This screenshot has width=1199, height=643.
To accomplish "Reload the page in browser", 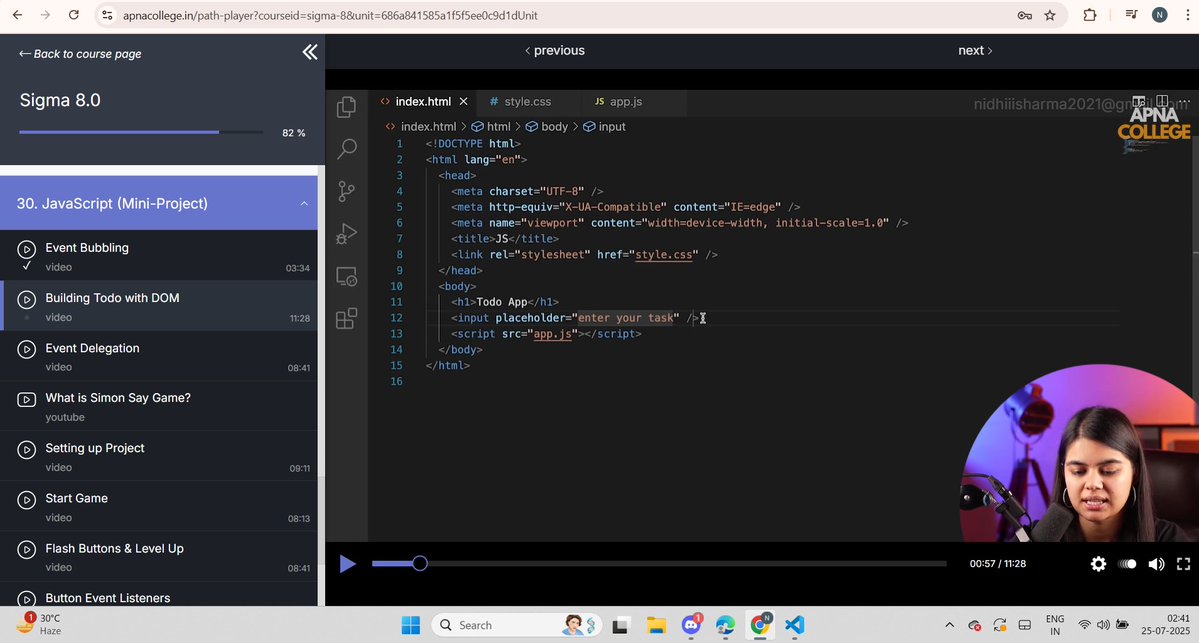I will (x=73, y=15).
